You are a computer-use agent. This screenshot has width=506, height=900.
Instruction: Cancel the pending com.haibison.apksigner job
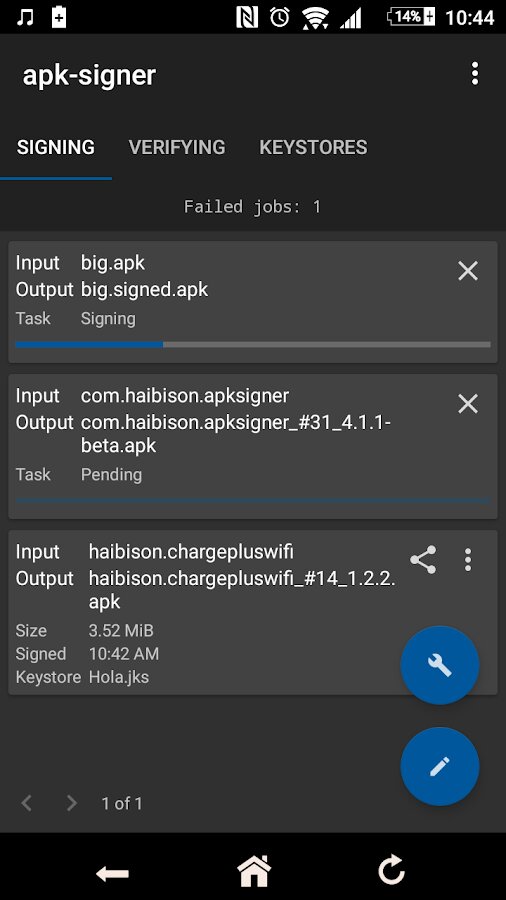tap(468, 404)
